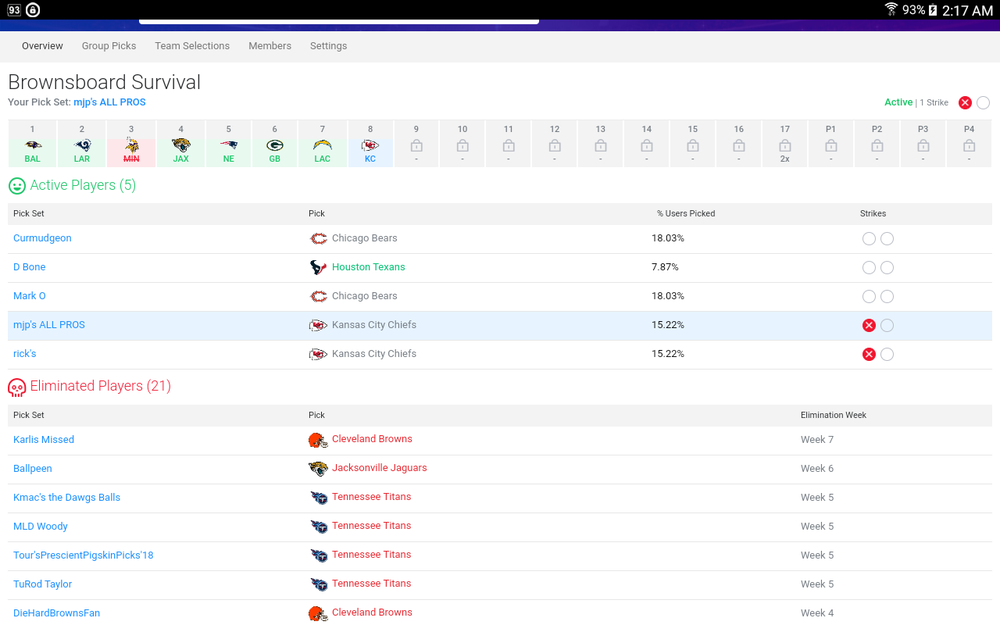Image resolution: width=1000 pixels, height=625 pixels.
Task: Click the Week 7 elimination value
Action: (817, 439)
